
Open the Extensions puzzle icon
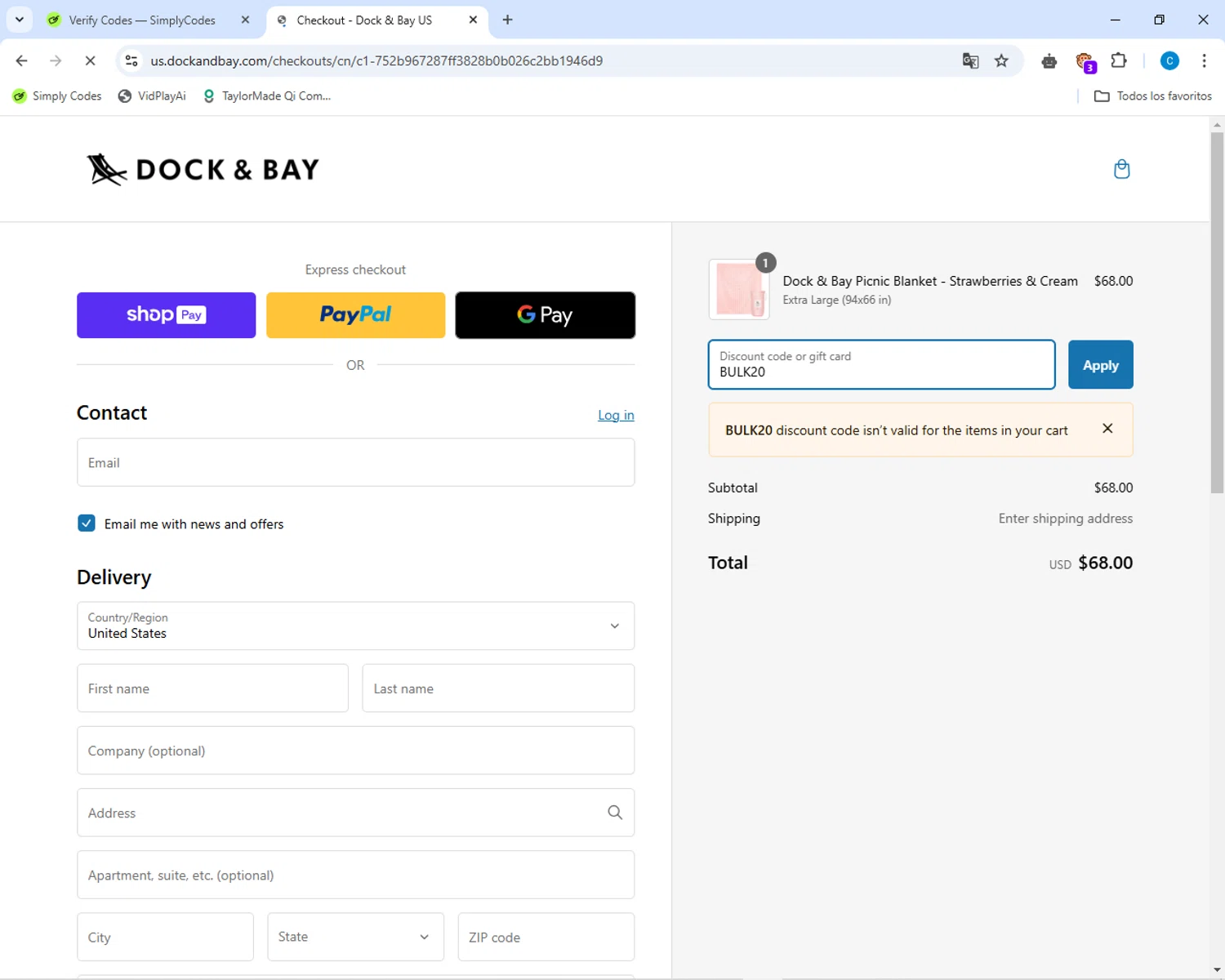coord(1119,60)
